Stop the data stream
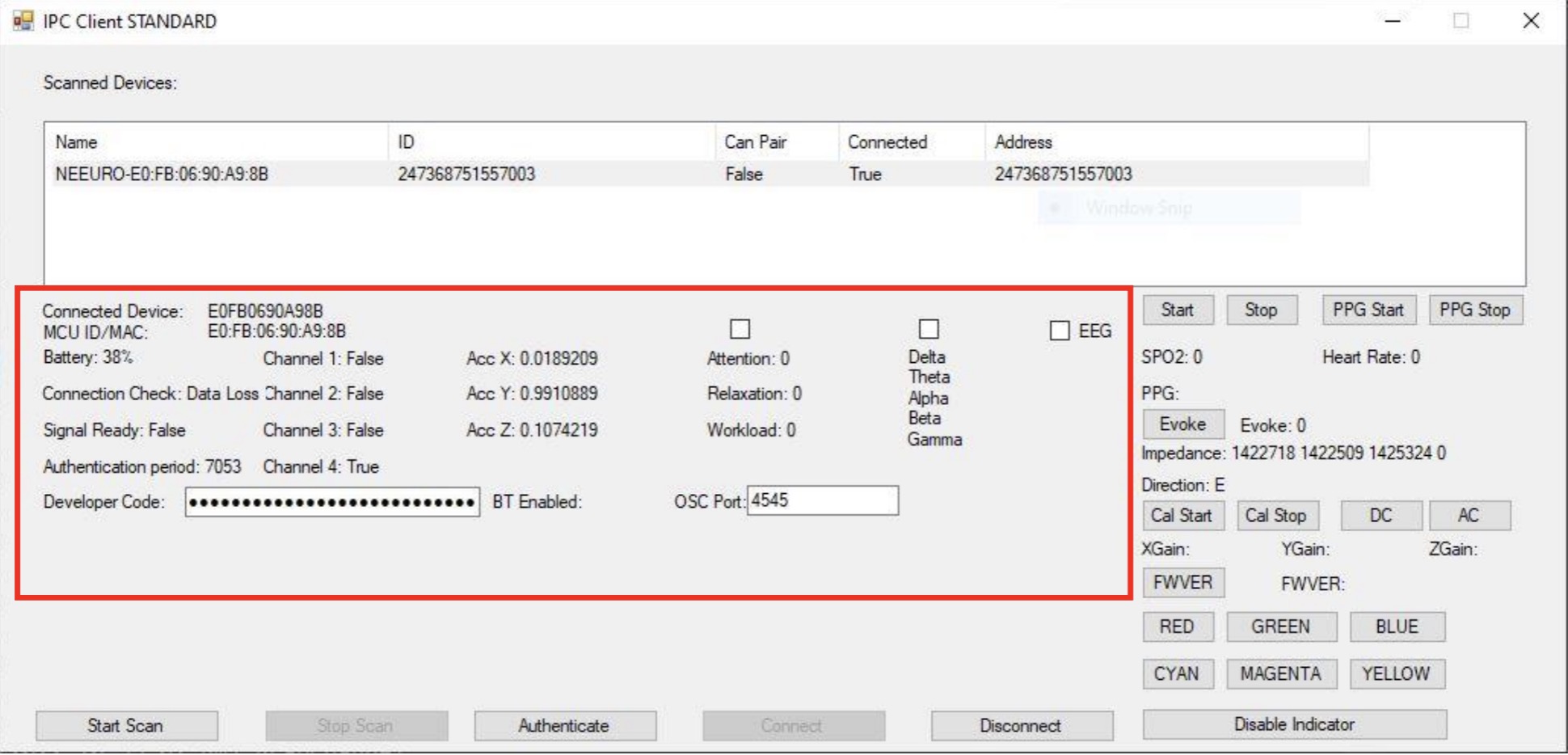This screenshot has width=1568, height=755. 1262,309
